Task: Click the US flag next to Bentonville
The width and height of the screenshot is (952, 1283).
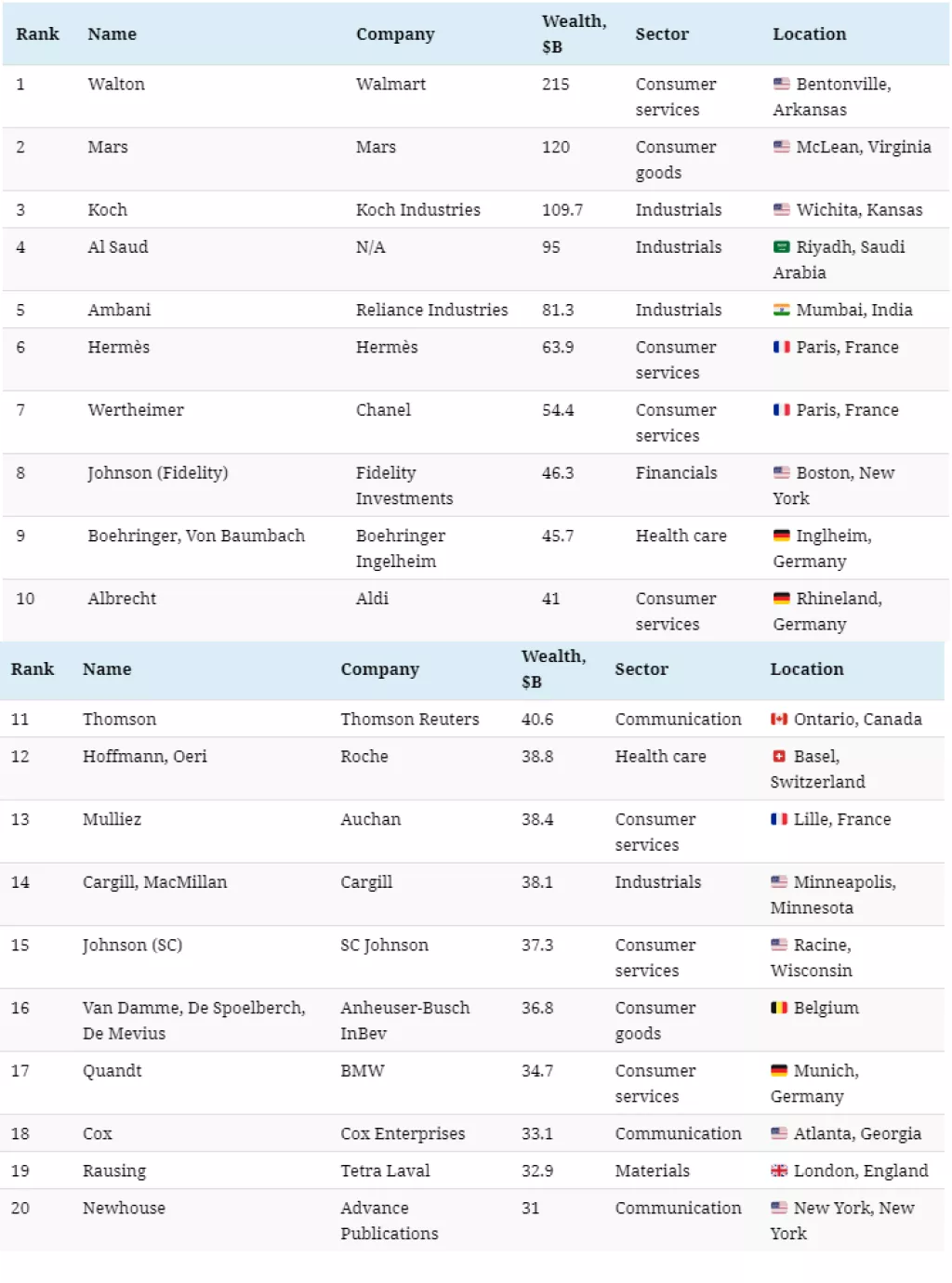Action: 781,85
